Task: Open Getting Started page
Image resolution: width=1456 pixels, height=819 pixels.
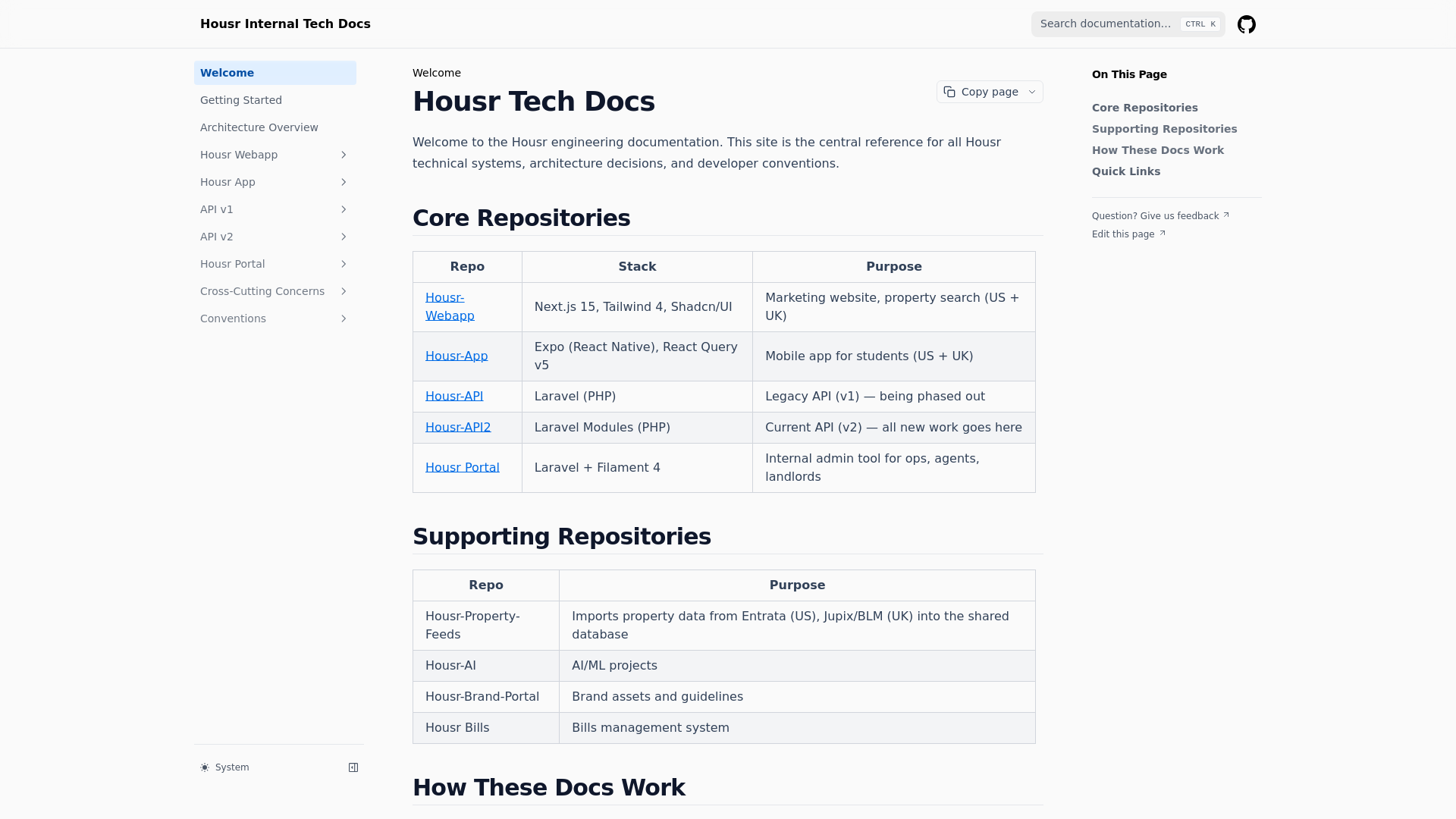Action: point(275,100)
